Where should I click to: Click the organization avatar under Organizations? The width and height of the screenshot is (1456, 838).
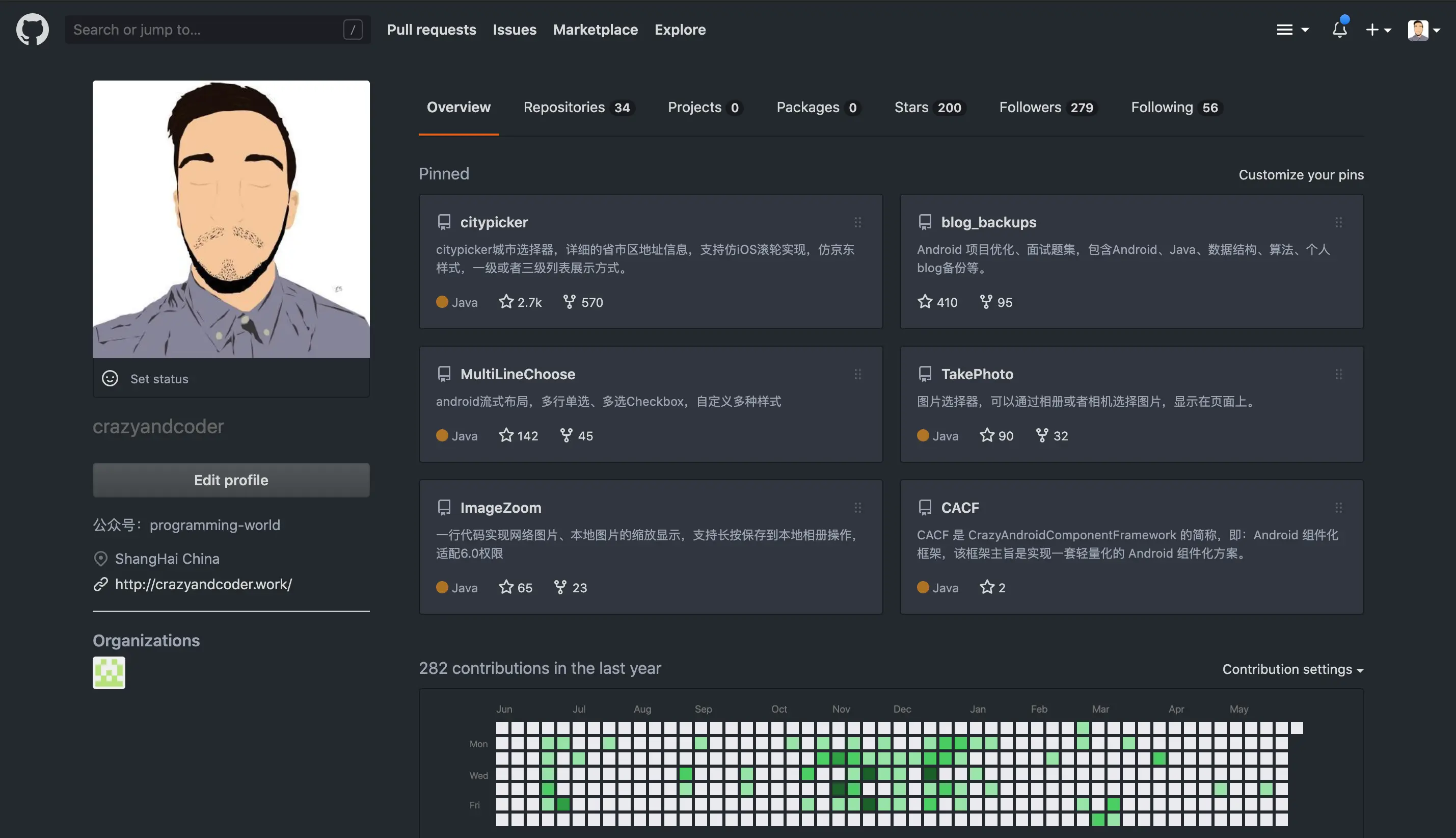click(x=109, y=672)
